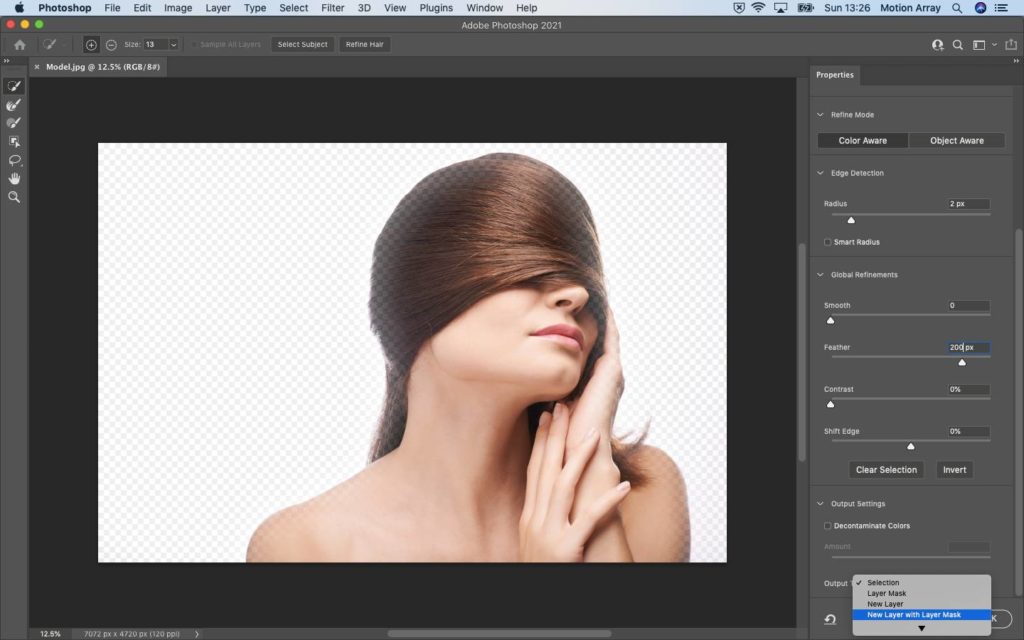
Task: Click the Radius slider handle
Action: click(851, 220)
